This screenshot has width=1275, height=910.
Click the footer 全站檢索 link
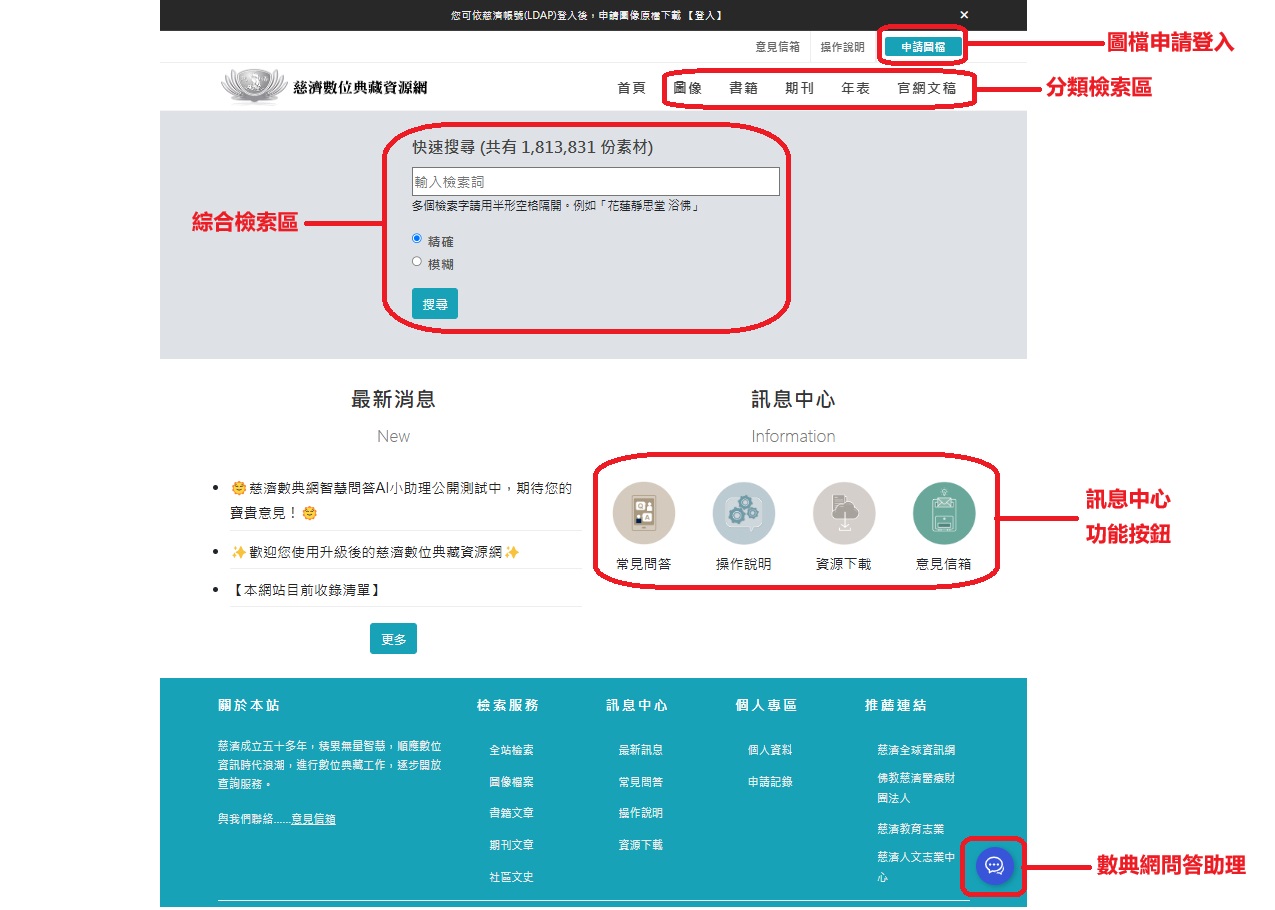pyautogui.click(x=511, y=750)
